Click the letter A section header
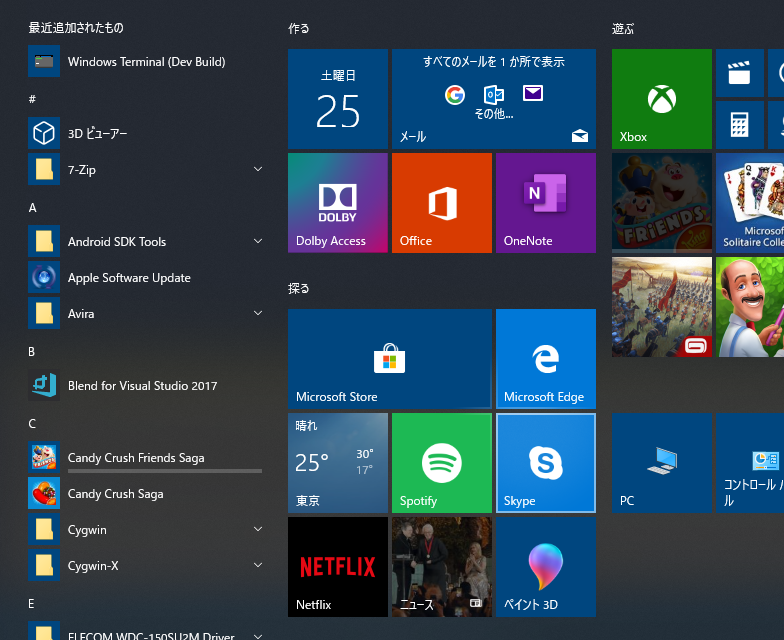Image resolution: width=784 pixels, height=640 pixels. (32, 208)
